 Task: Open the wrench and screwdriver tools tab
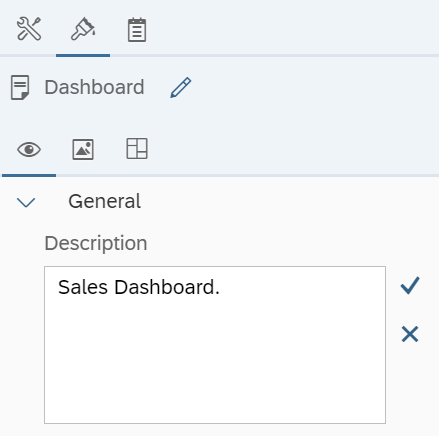pos(29,29)
